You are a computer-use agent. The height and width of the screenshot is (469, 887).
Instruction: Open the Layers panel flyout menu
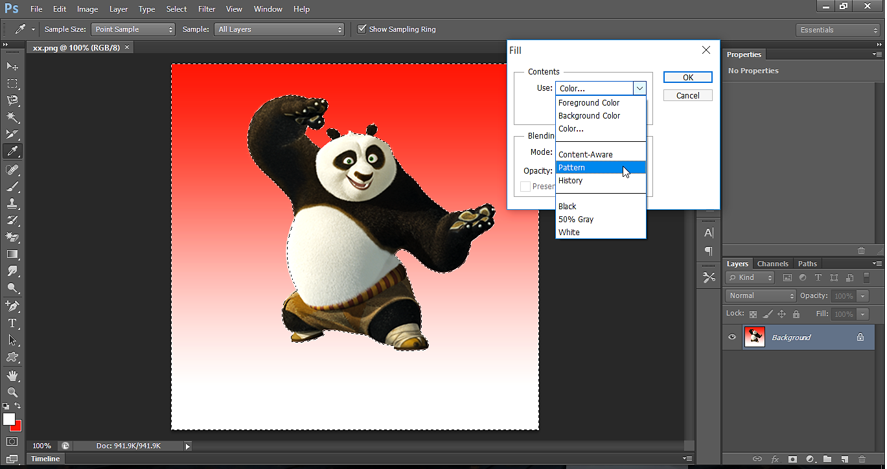[x=877, y=264]
